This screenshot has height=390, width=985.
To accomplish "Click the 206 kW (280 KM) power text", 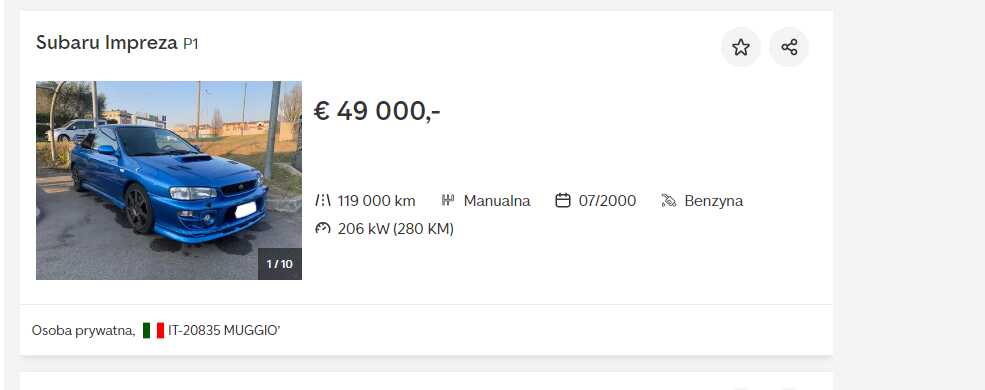I will pos(396,229).
